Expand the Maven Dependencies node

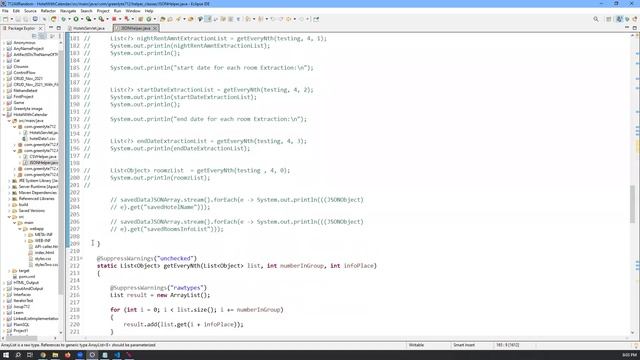[x=9, y=193]
